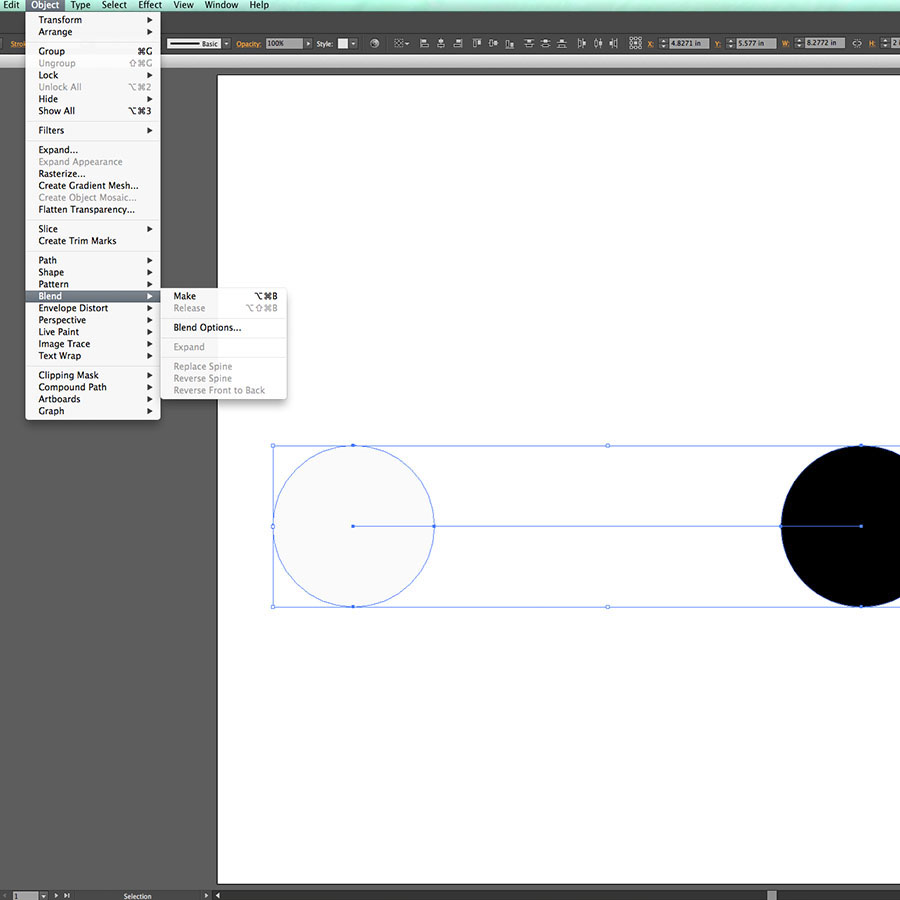Click Vertical Distribute Bottom icon
Image resolution: width=900 pixels, height=900 pixels.
tap(562, 43)
